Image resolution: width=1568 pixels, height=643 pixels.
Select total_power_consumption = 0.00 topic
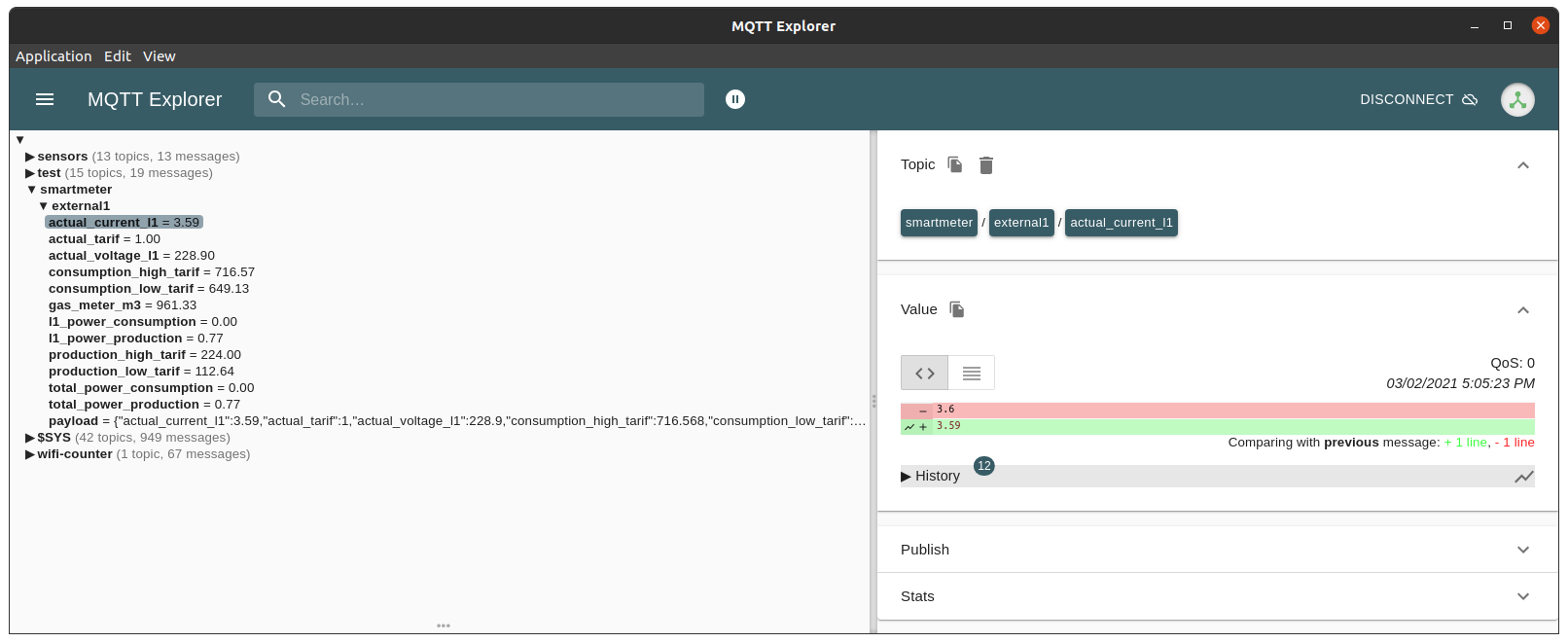pos(151,388)
